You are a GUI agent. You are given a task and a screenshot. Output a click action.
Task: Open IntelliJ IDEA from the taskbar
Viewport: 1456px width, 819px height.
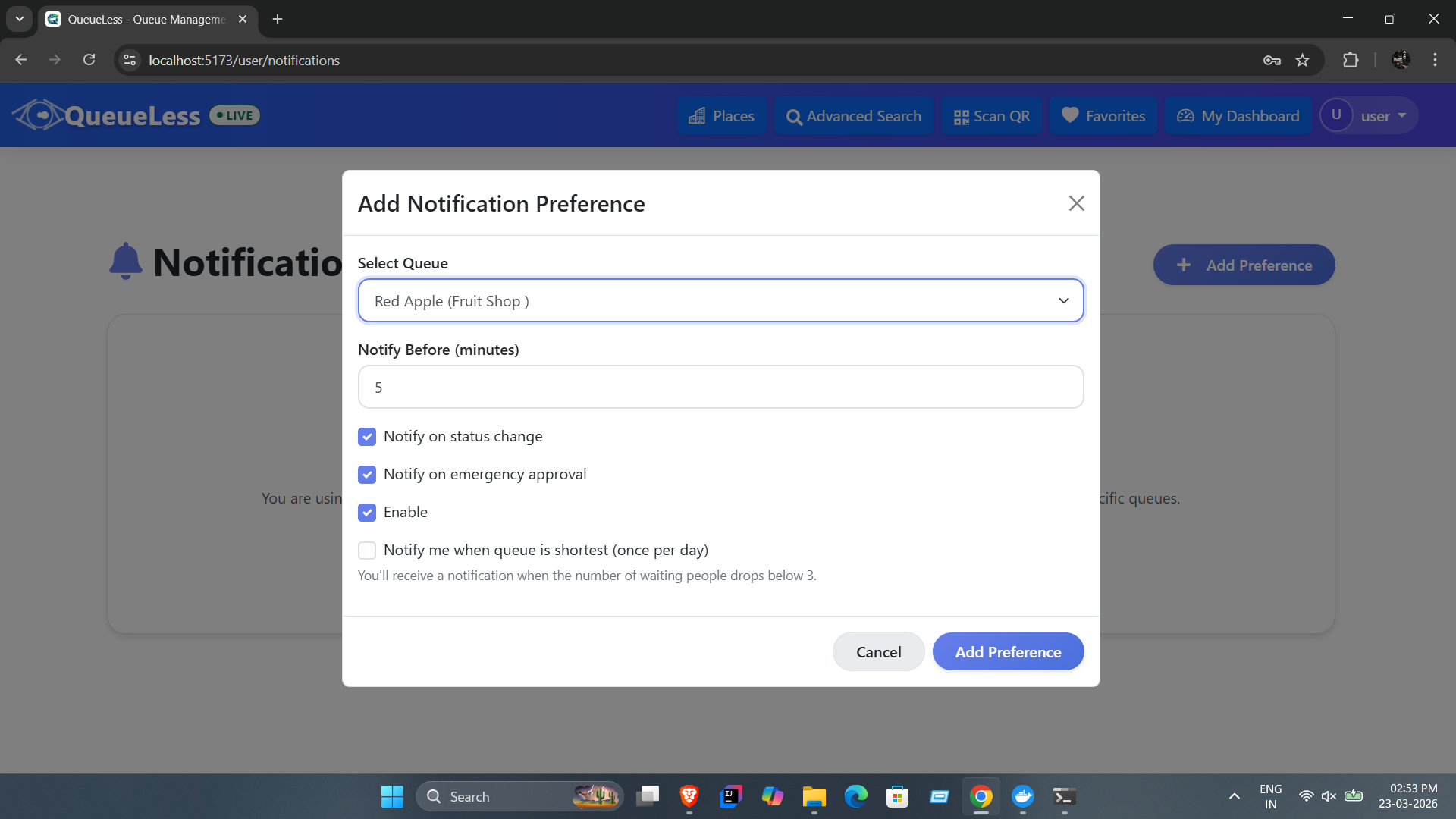[x=731, y=796]
